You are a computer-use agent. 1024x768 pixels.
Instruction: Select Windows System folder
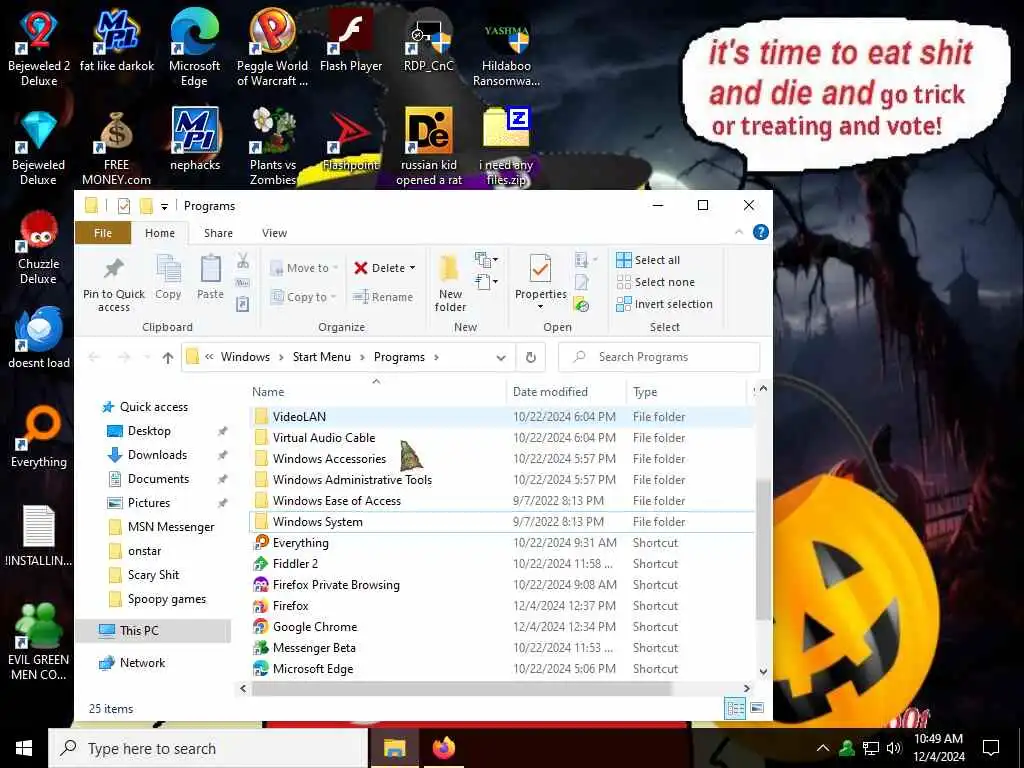tap(500, 522)
